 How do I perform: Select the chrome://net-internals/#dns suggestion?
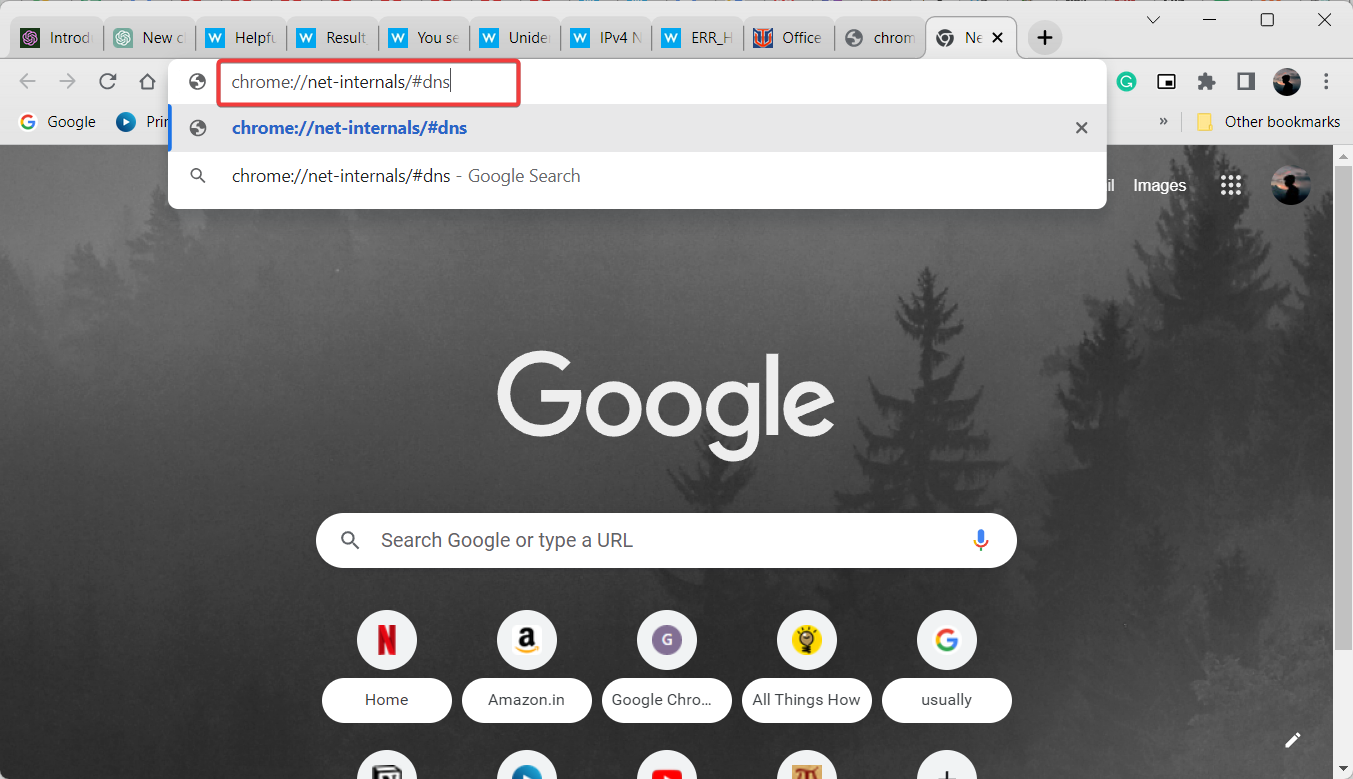tap(637, 128)
